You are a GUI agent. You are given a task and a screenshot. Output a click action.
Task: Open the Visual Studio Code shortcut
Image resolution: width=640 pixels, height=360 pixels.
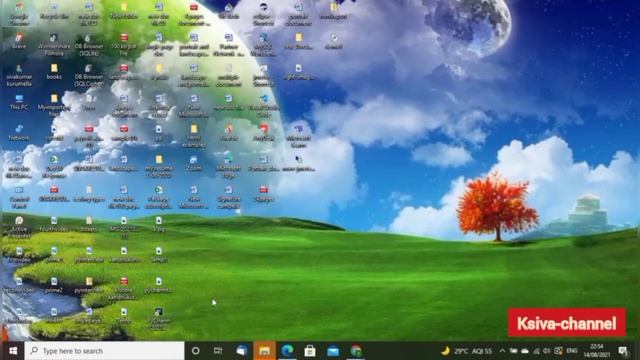[x=264, y=105]
